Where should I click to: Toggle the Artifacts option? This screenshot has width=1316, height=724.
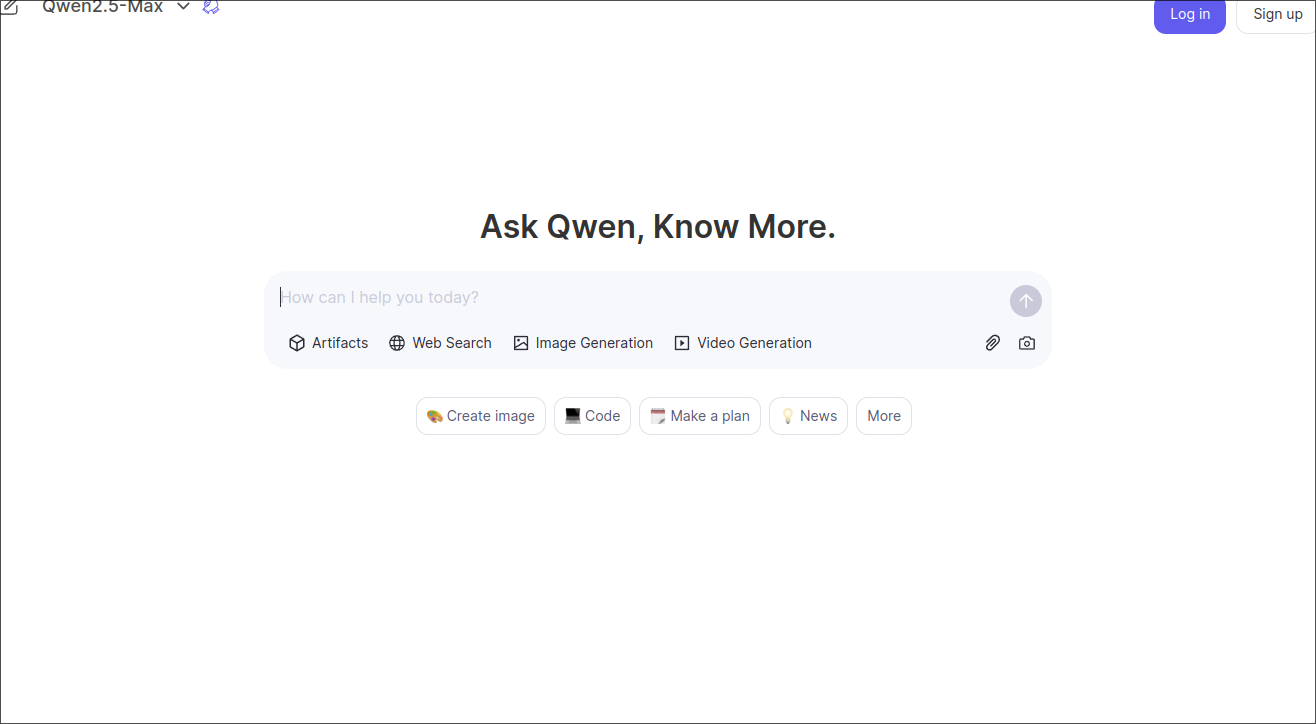pos(328,343)
